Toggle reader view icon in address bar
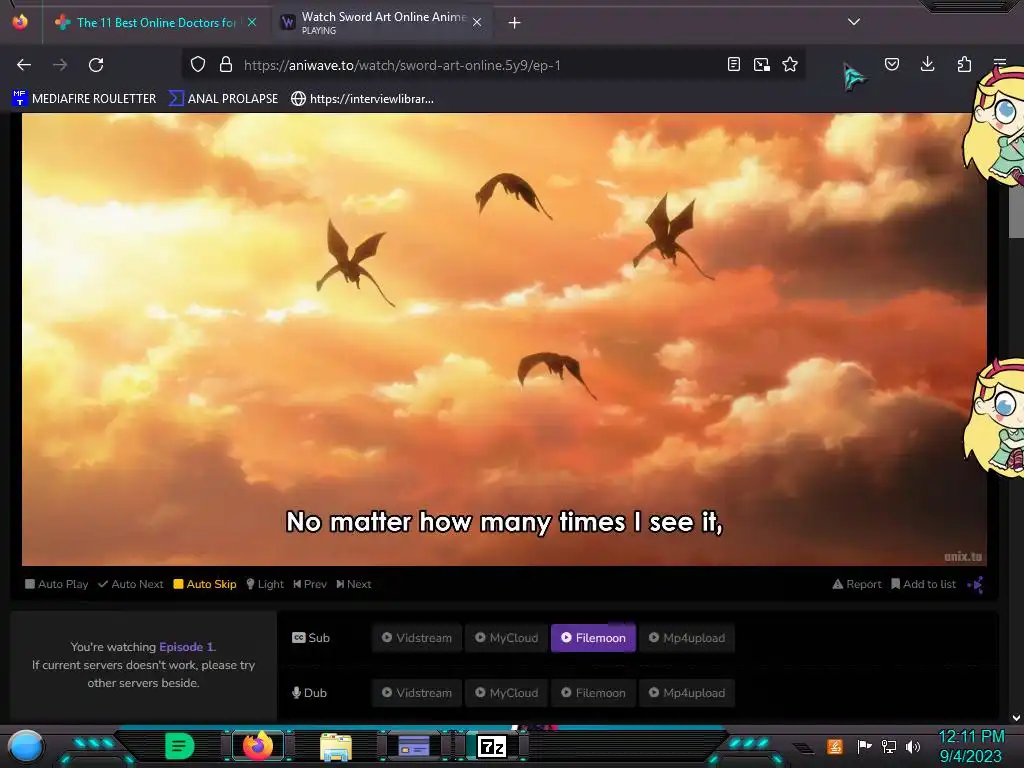Image resolution: width=1024 pixels, height=768 pixels. pos(733,64)
